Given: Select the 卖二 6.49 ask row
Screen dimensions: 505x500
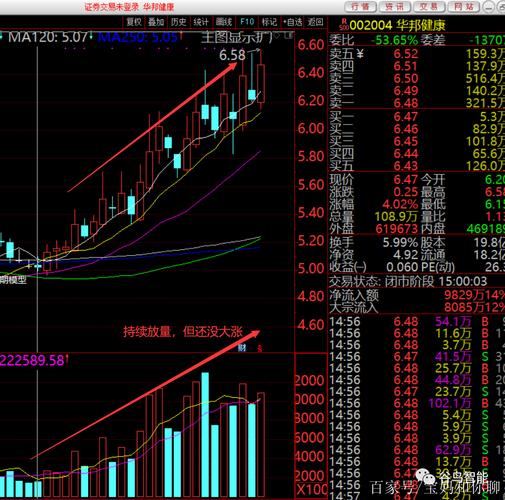Looking at the screenshot, I should point(417,91).
